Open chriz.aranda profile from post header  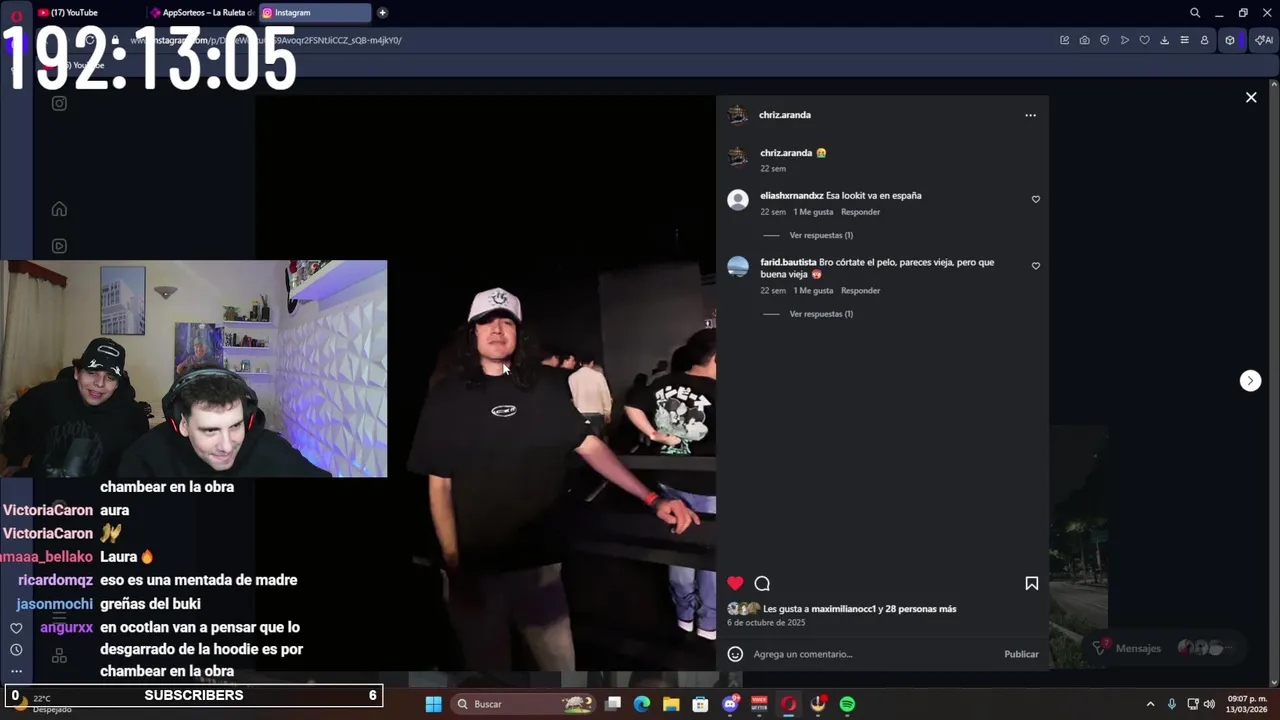pos(785,115)
